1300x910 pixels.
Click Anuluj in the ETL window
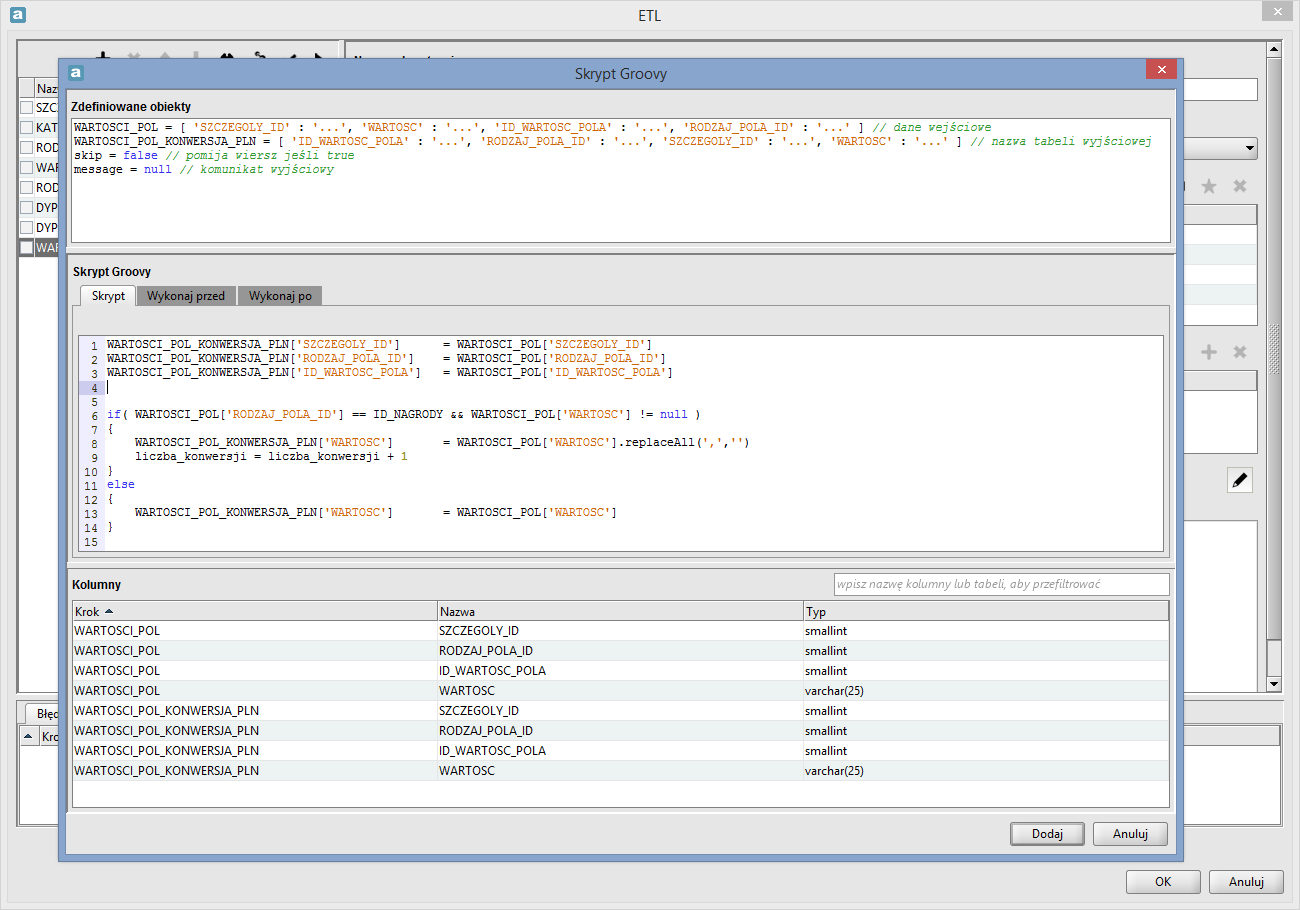[1246, 882]
